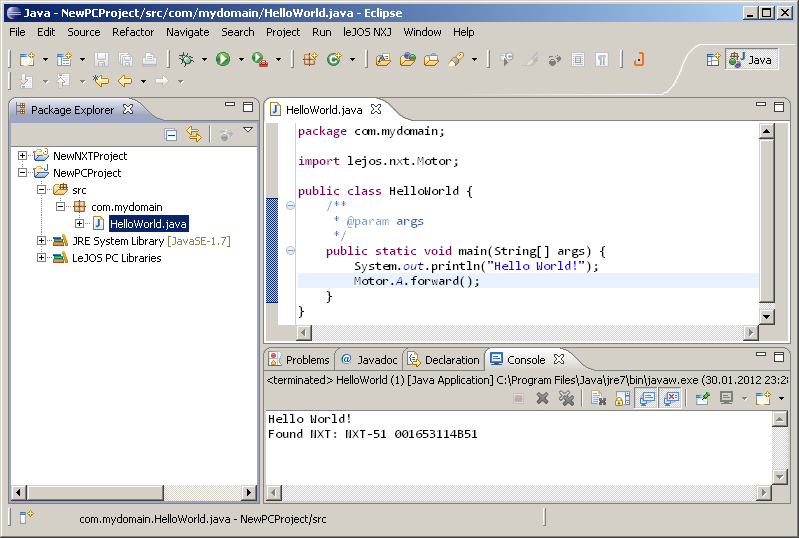Click the Run External Tools icon
Image resolution: width=799 pixels, height=538 pixels.
pyautogui.click(x=260, y=60)
